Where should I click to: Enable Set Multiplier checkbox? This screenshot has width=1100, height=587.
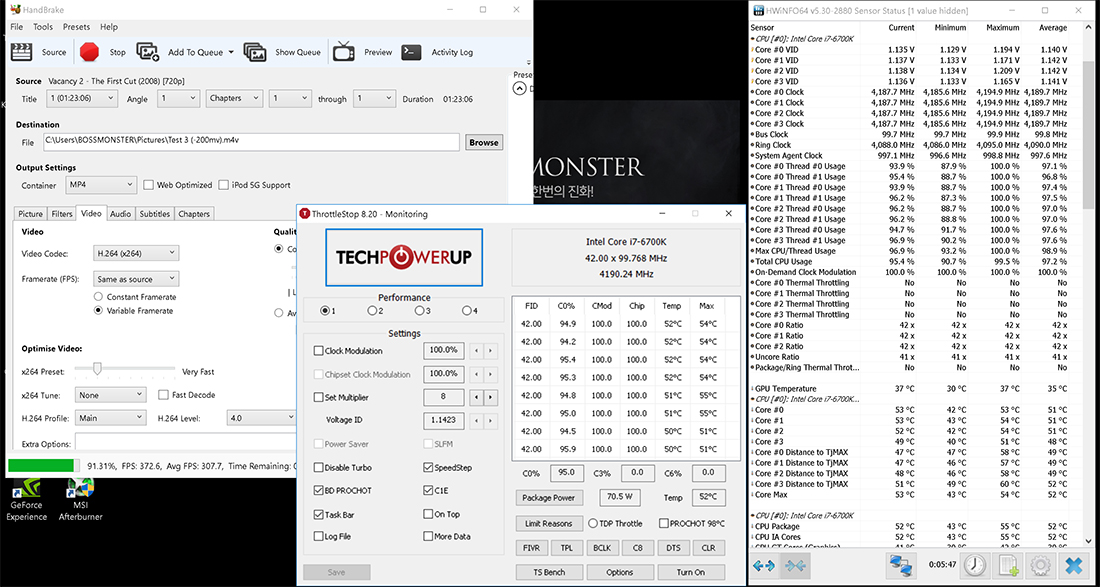319,398
